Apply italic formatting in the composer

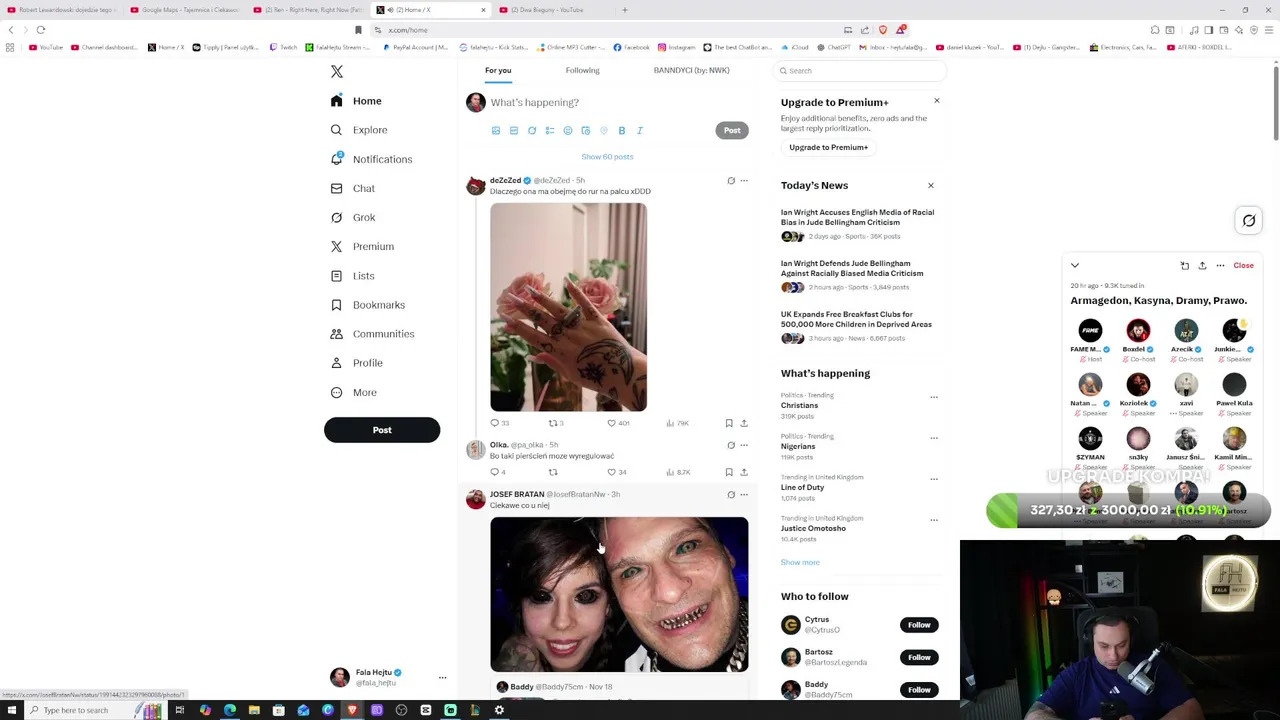coord(640,131)
